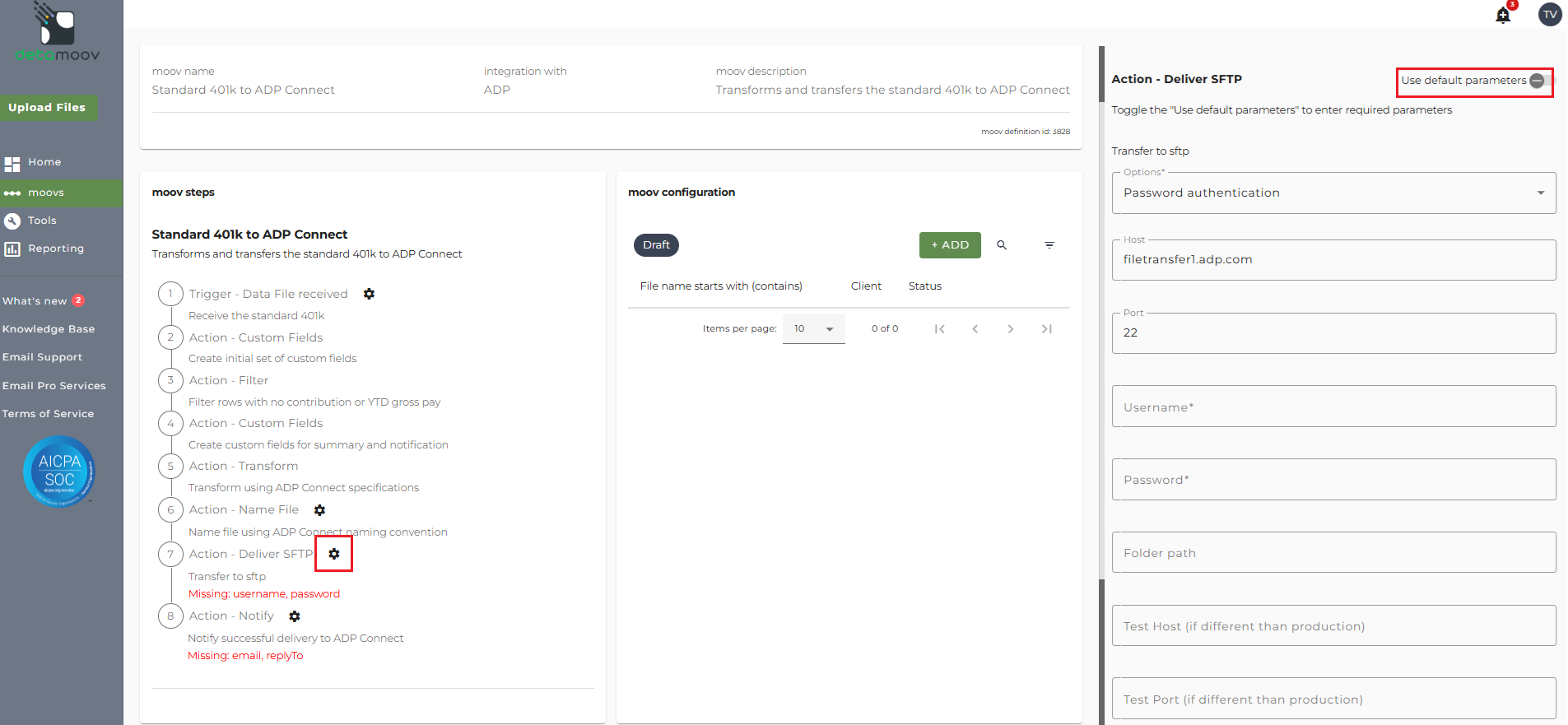Click the Draft status chip
1568x725 pixels.
[x=656, y=245]
